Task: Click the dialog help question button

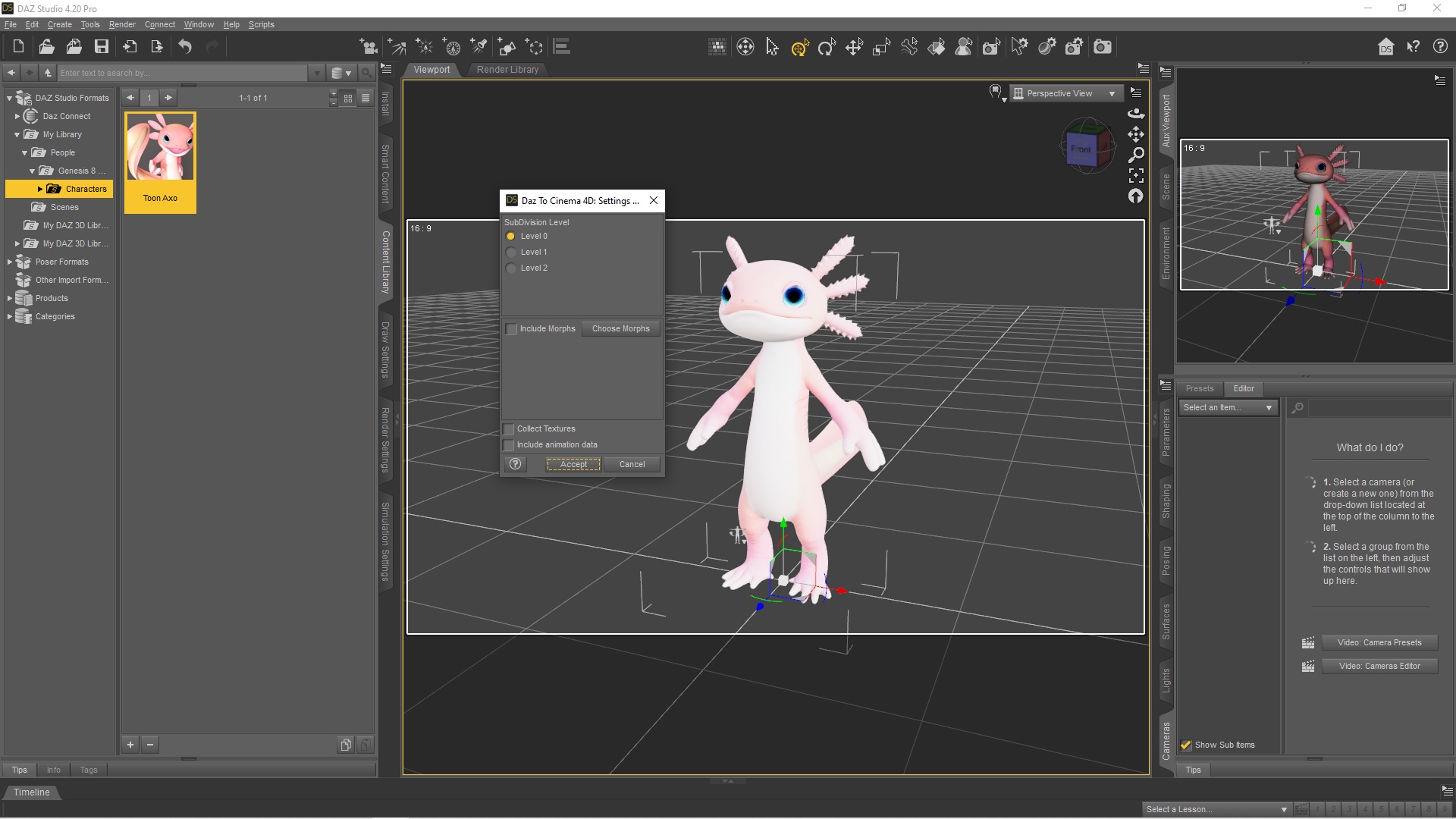Action: (x=516, y=465)
